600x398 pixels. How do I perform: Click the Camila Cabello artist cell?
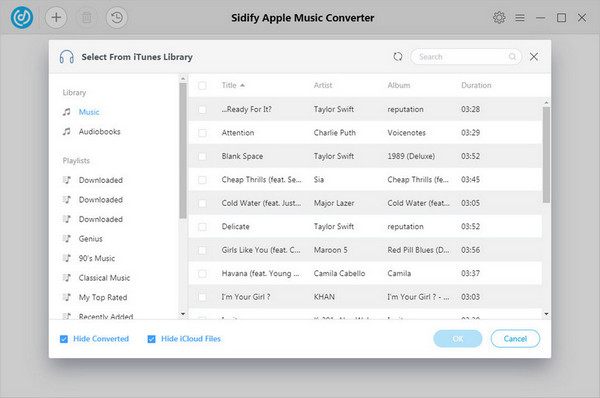(339, 273)
